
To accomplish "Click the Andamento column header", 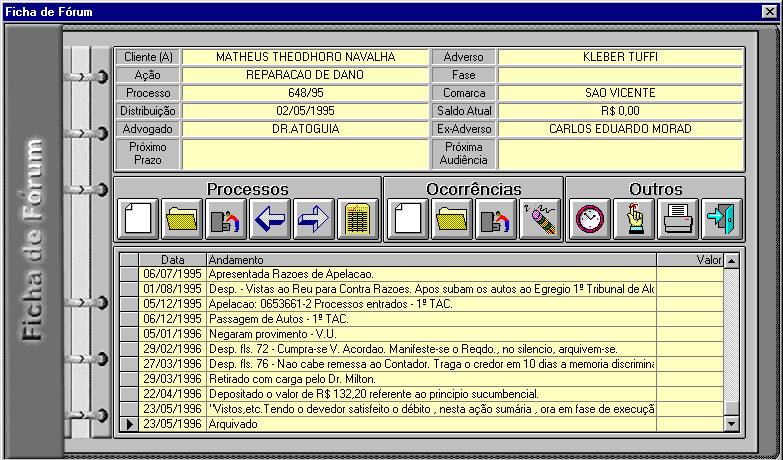I will pos(430,260).
